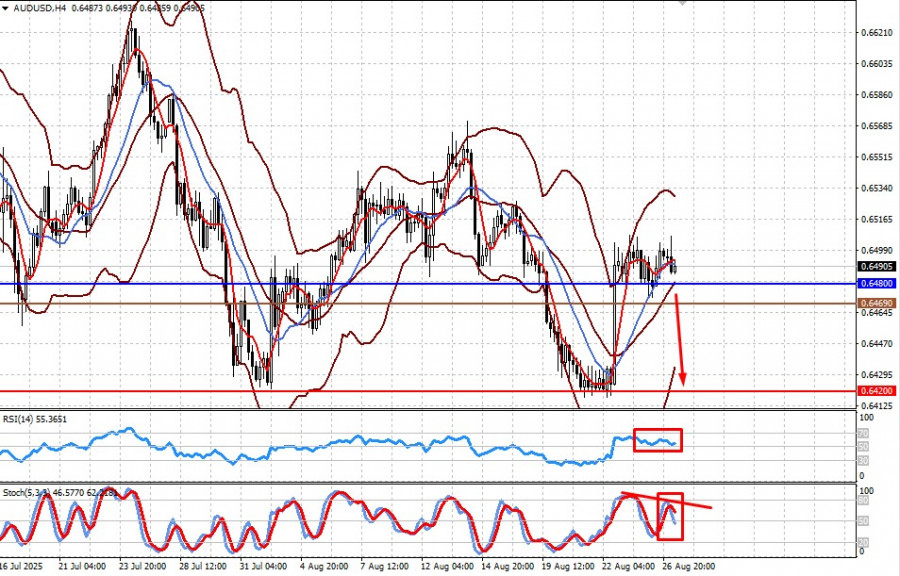Viewport: 900px width, 576px height.
Task: Click the 19 Aug 12:00 time label
Action: tap(568, 566)
